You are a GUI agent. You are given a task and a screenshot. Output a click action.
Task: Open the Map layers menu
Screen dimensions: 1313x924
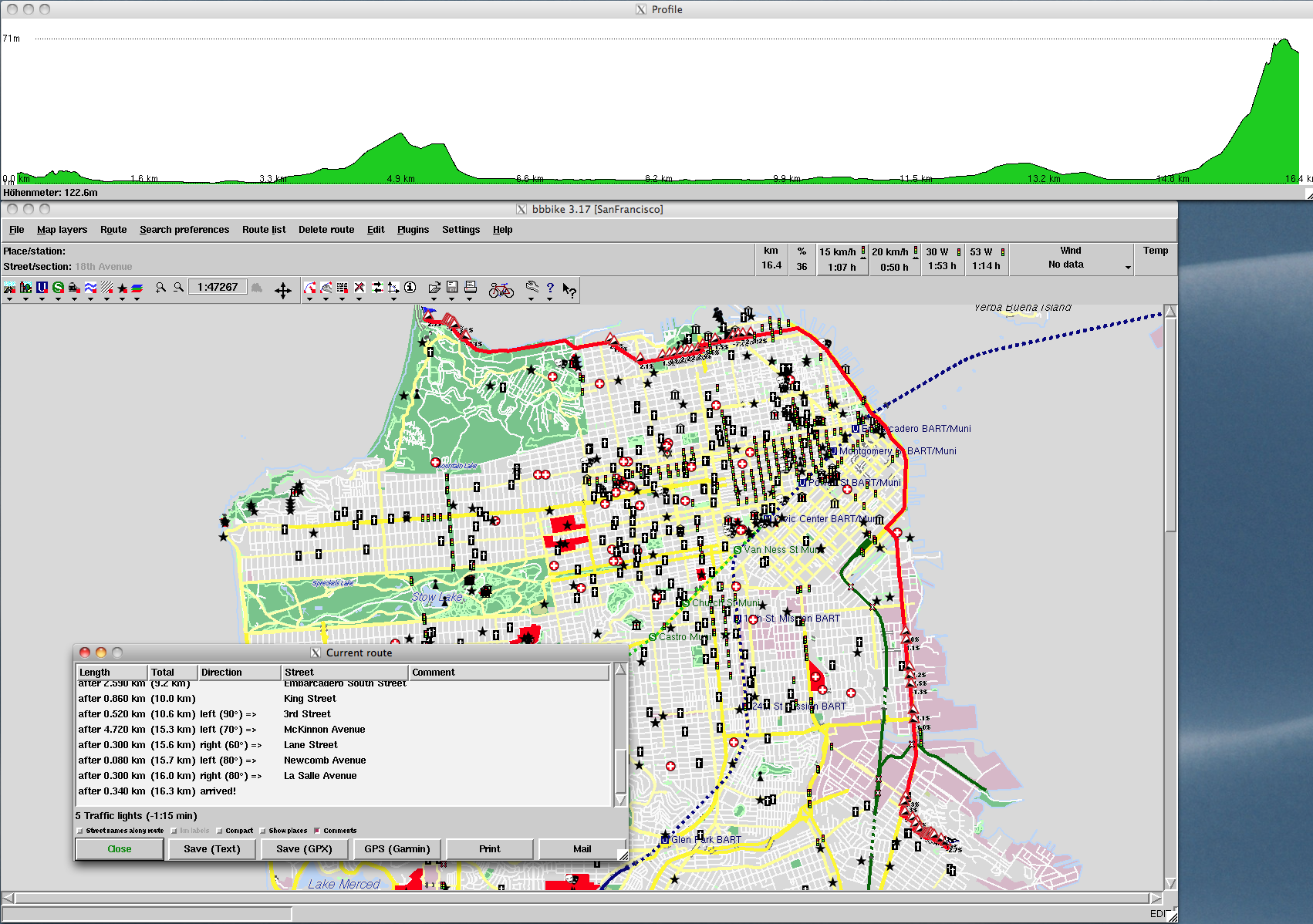[62, 230]
